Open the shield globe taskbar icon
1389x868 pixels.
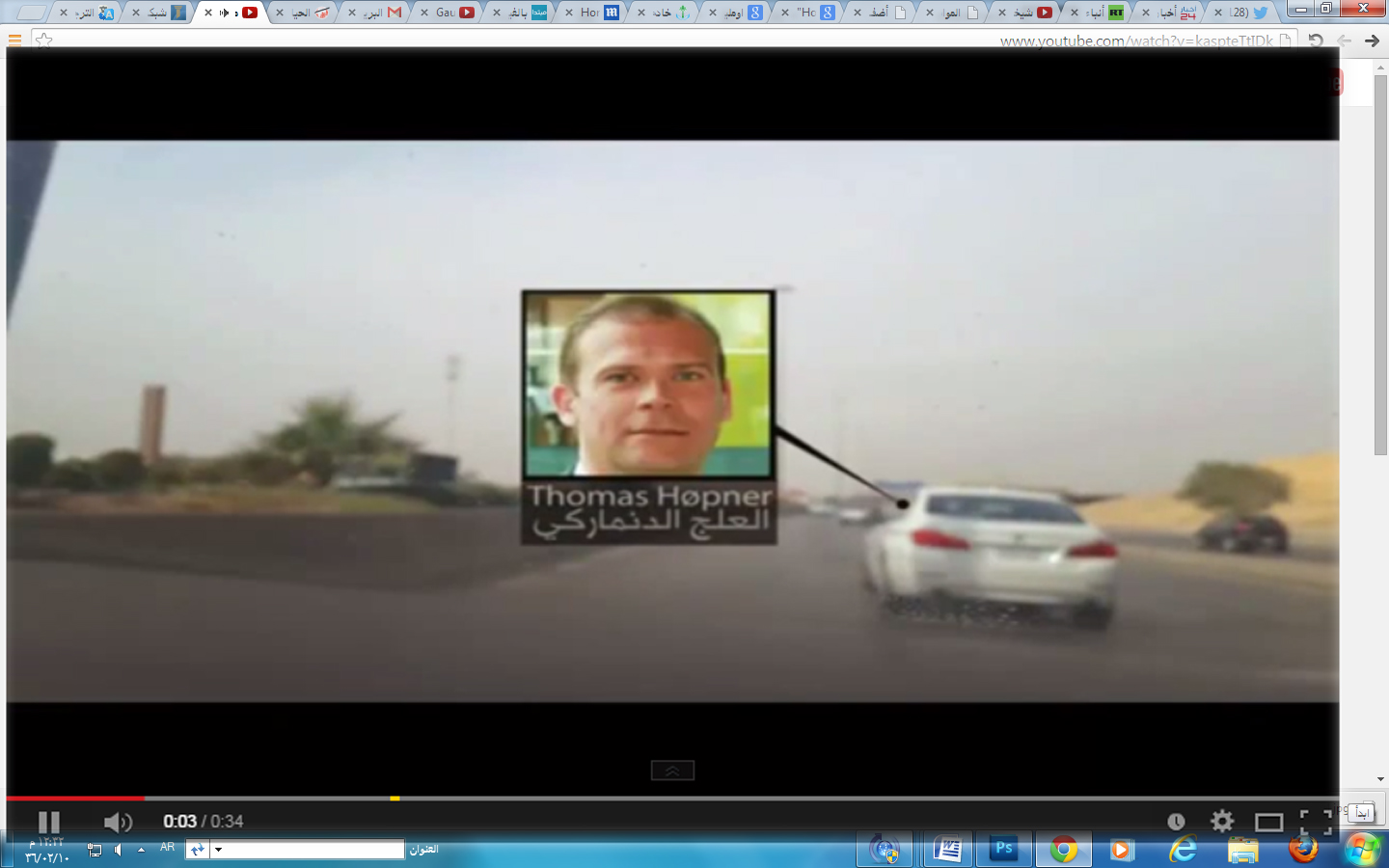[884, 850]
